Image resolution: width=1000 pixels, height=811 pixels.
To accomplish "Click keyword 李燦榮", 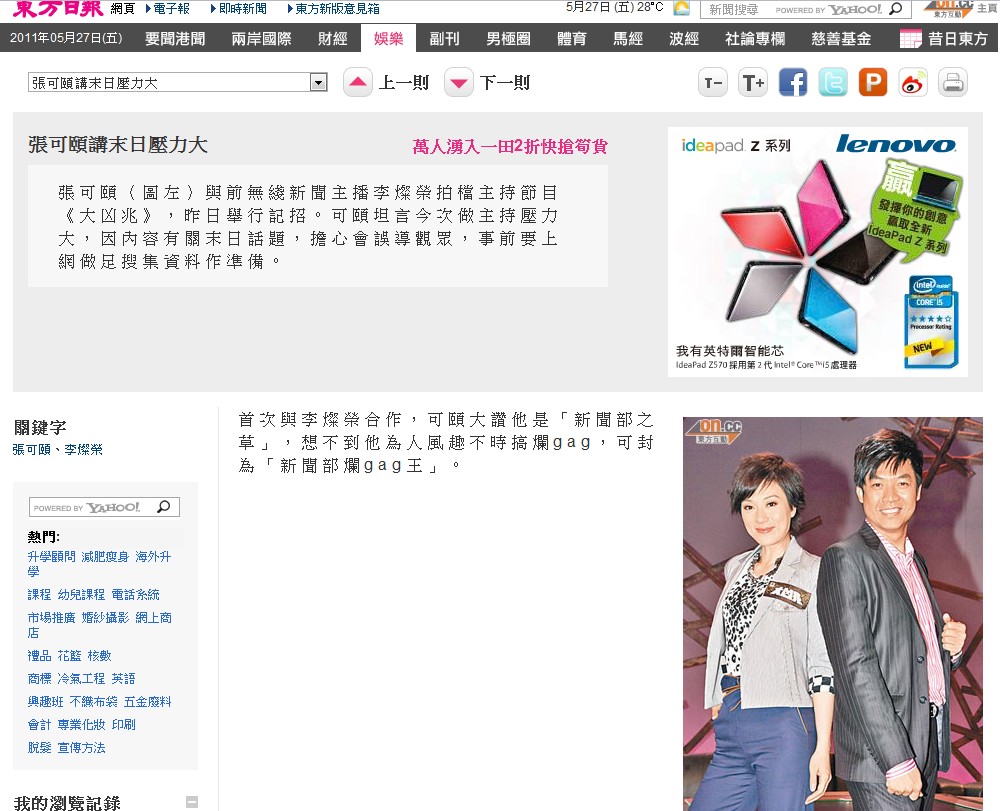I will (84, 449).
